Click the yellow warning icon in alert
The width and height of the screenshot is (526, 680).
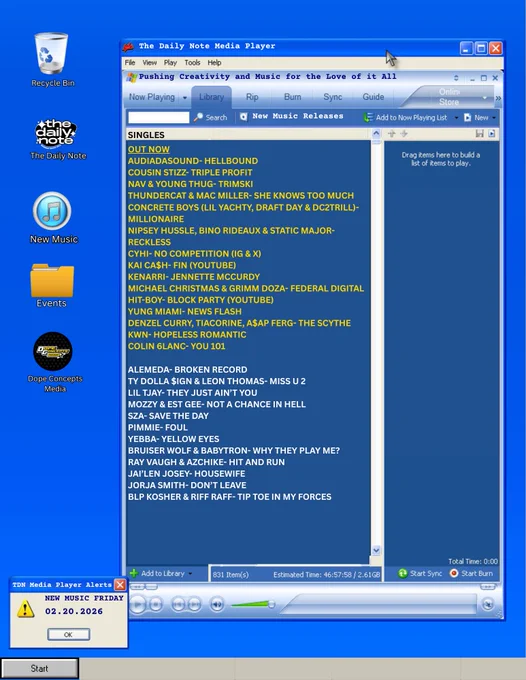[26, 608]
